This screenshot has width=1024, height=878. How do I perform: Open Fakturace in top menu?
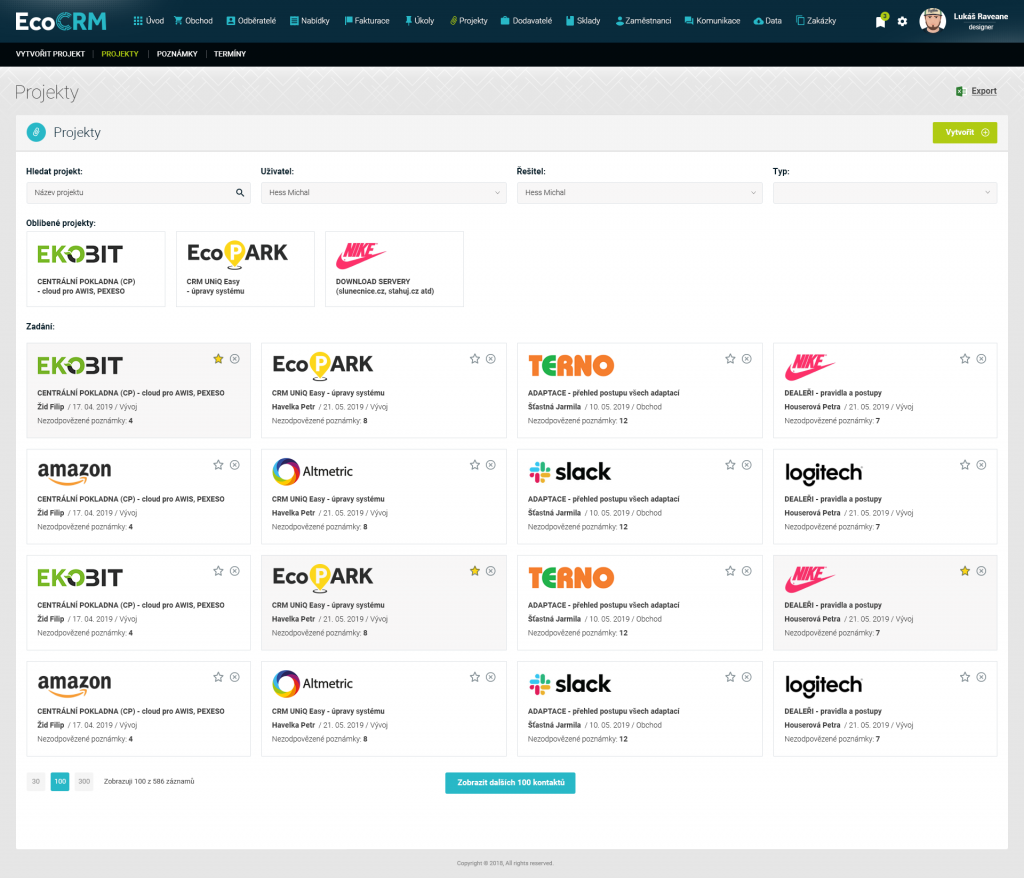[x=366, y=21]
